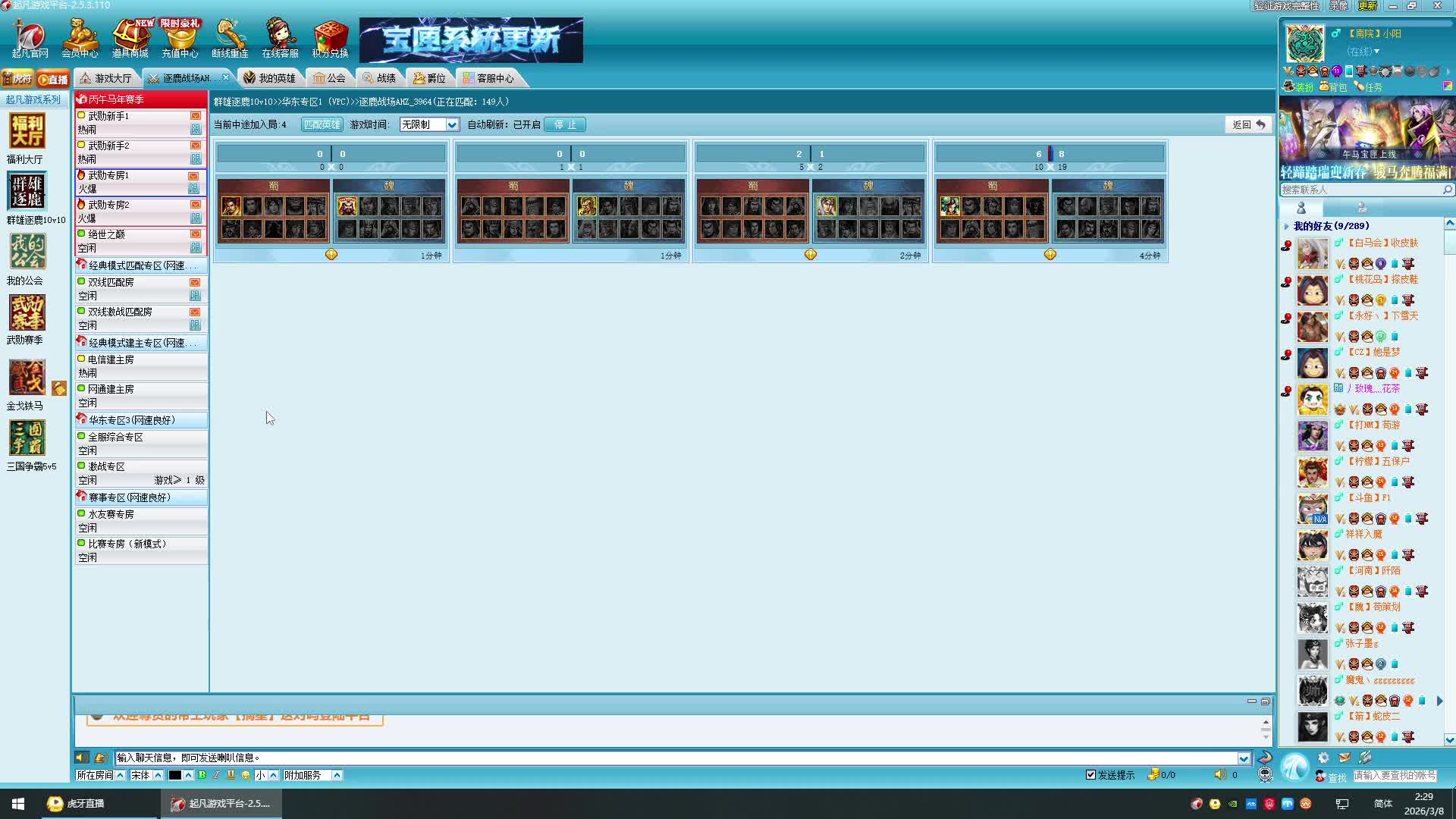Click the black text color swatch

pos(175,775)
